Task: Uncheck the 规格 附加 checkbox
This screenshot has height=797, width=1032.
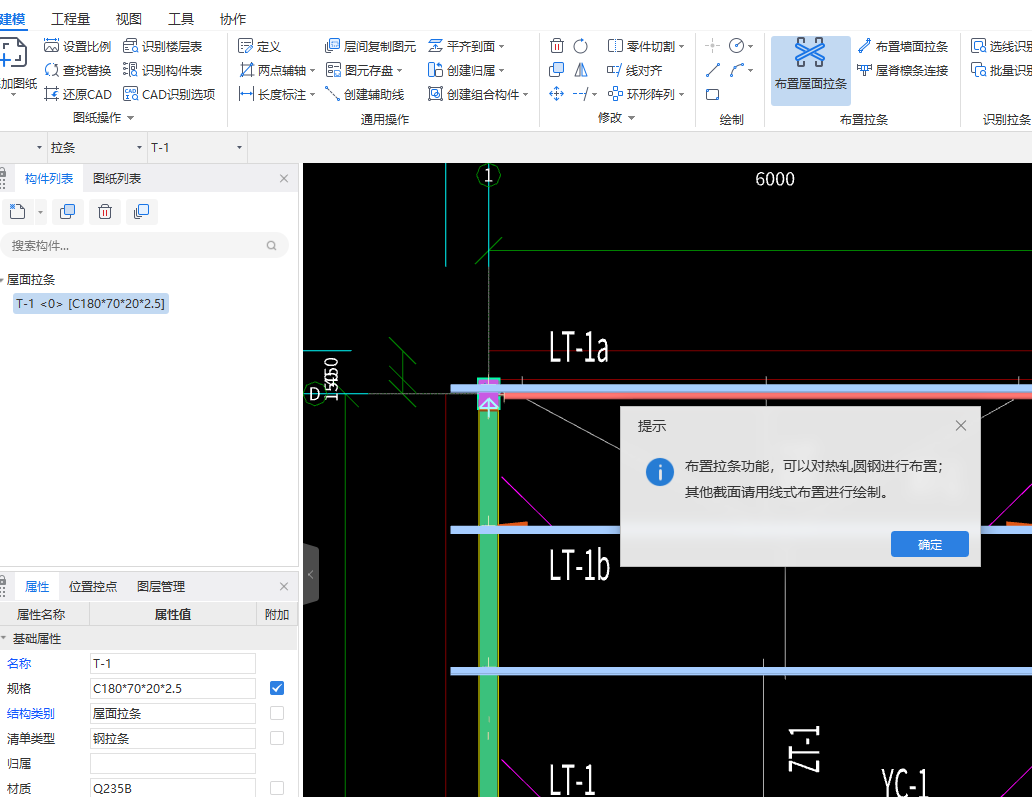Action: pos(277,688)
